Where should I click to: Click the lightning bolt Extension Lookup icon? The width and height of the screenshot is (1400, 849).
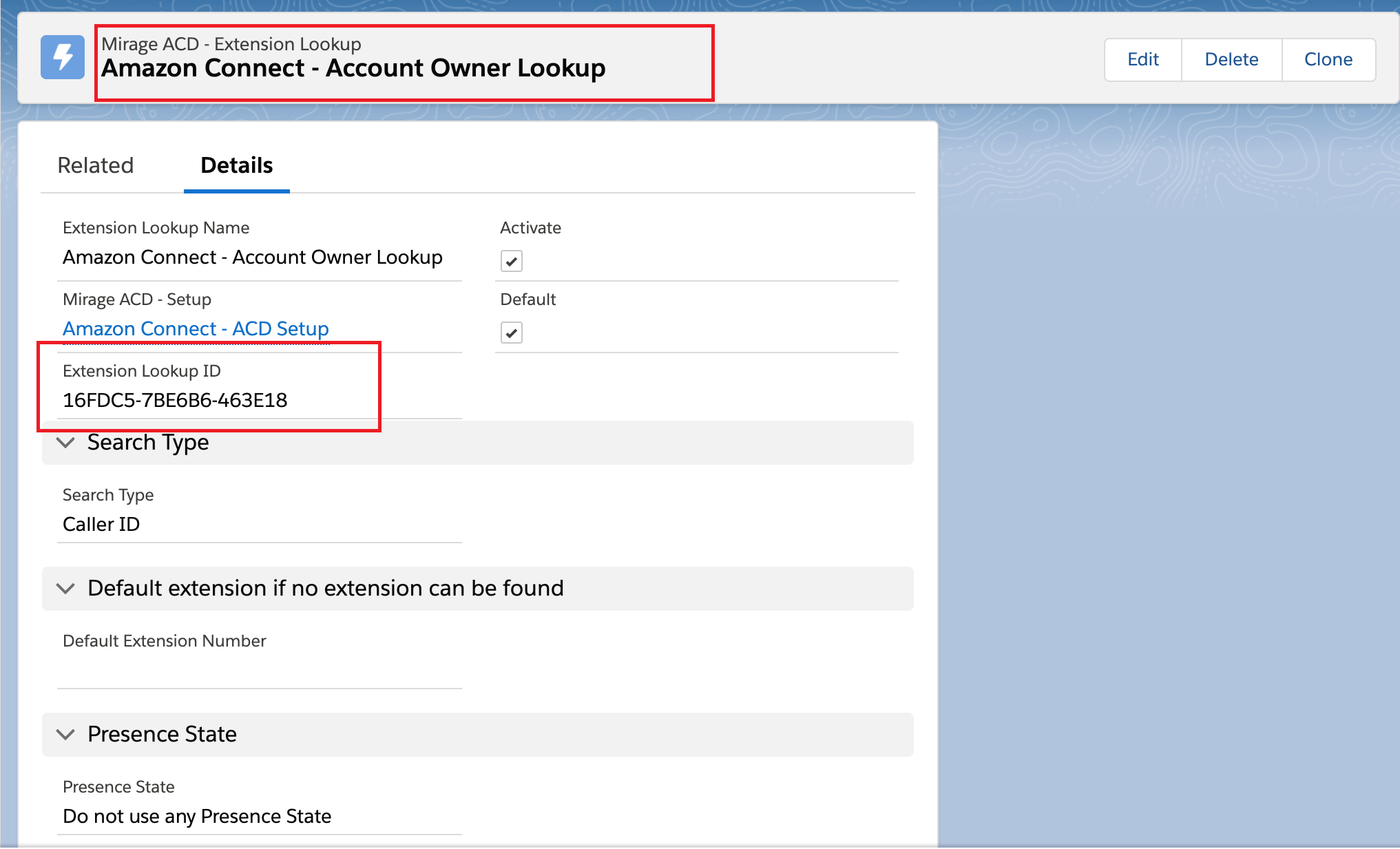pos(63,57)
